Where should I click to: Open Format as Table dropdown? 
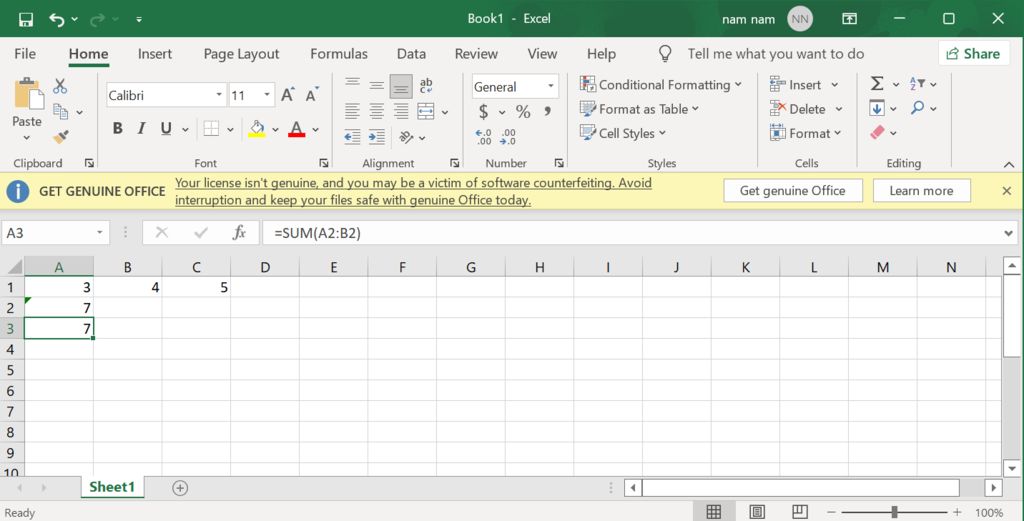[639, 109]
